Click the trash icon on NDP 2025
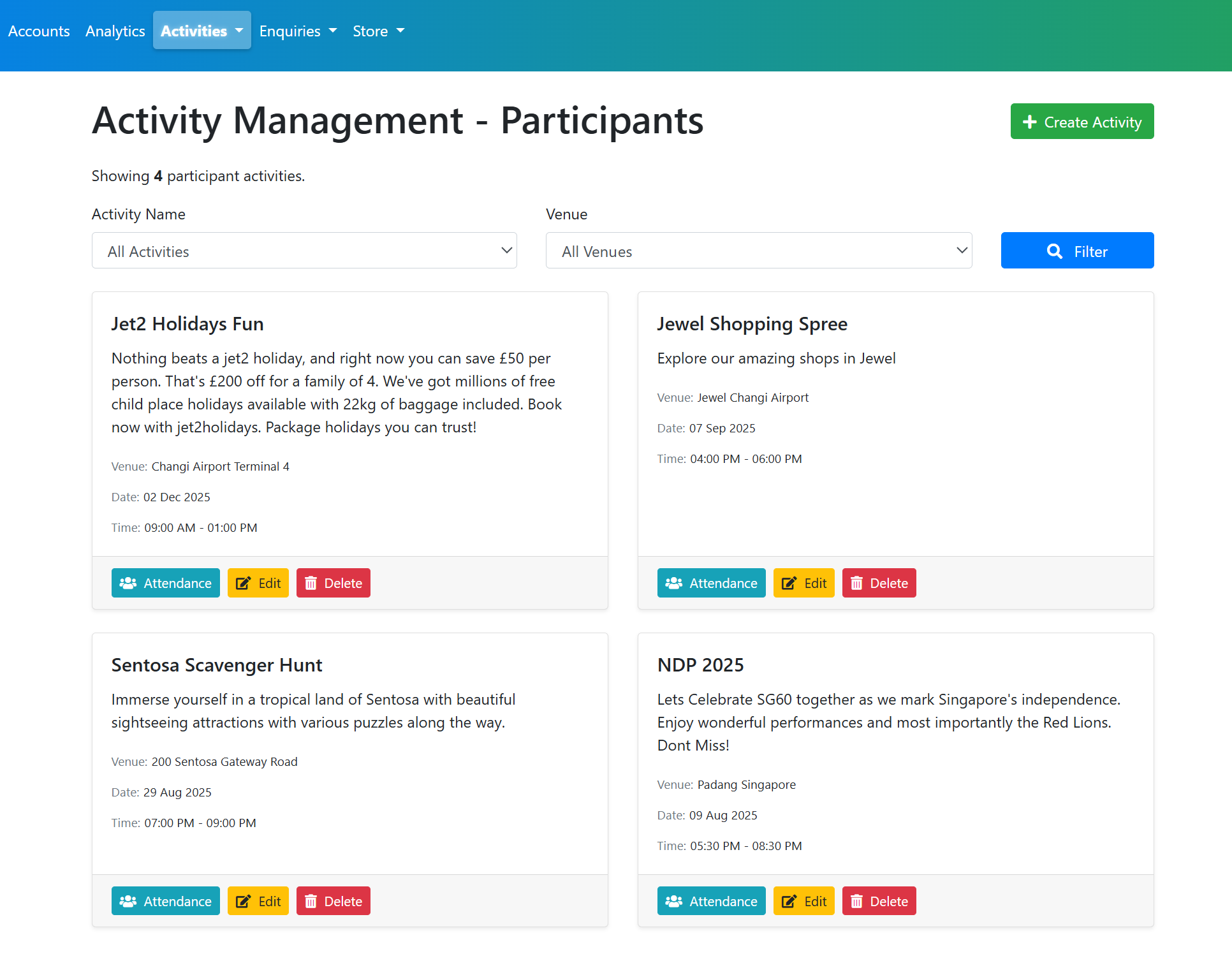The width and height of the screenshot is (1232, 954). pyautogui.click(x=856, y=901)
